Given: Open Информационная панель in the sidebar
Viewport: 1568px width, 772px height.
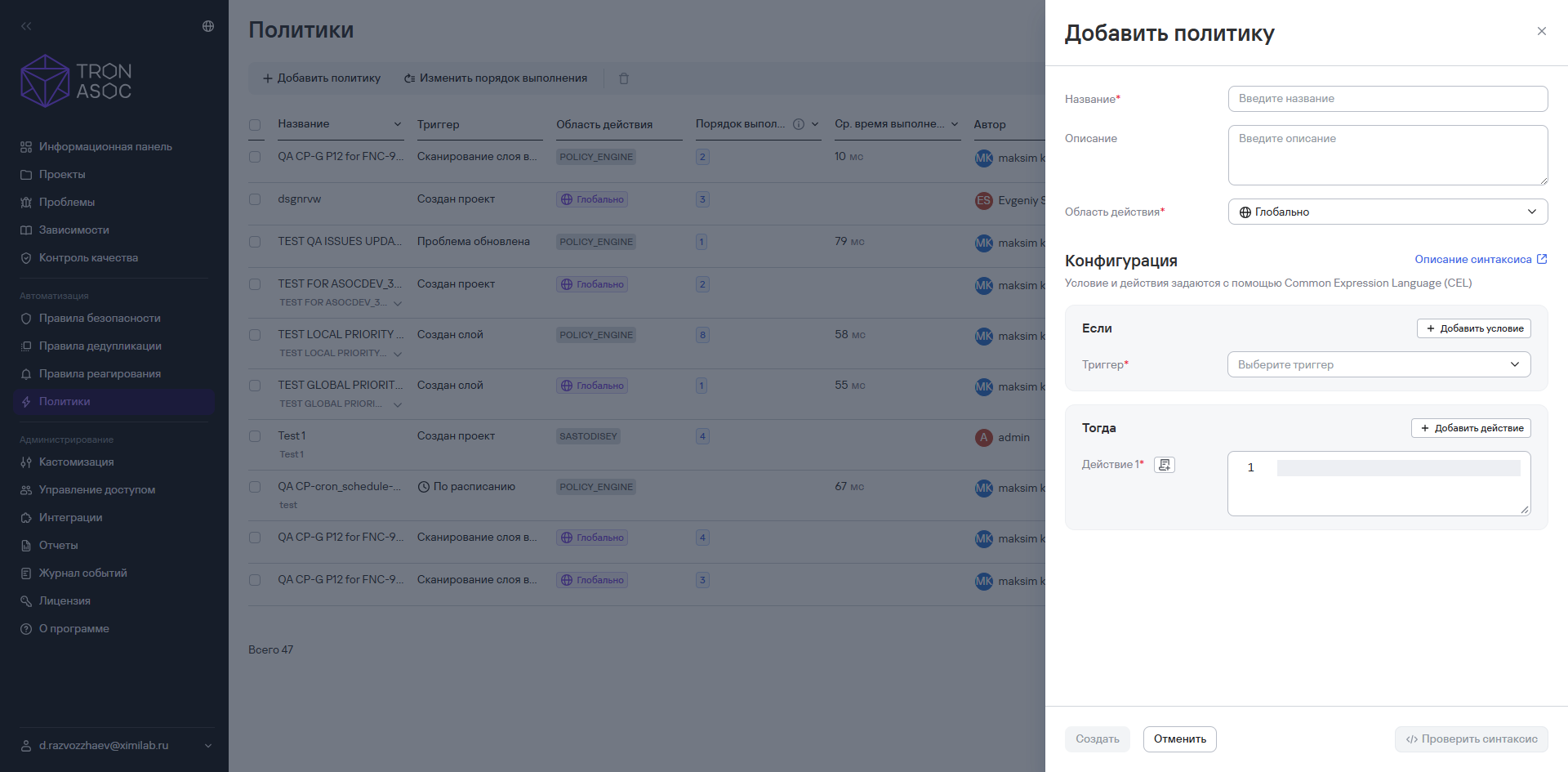Looking at the screenshot, I should click(x=105, y=147).
